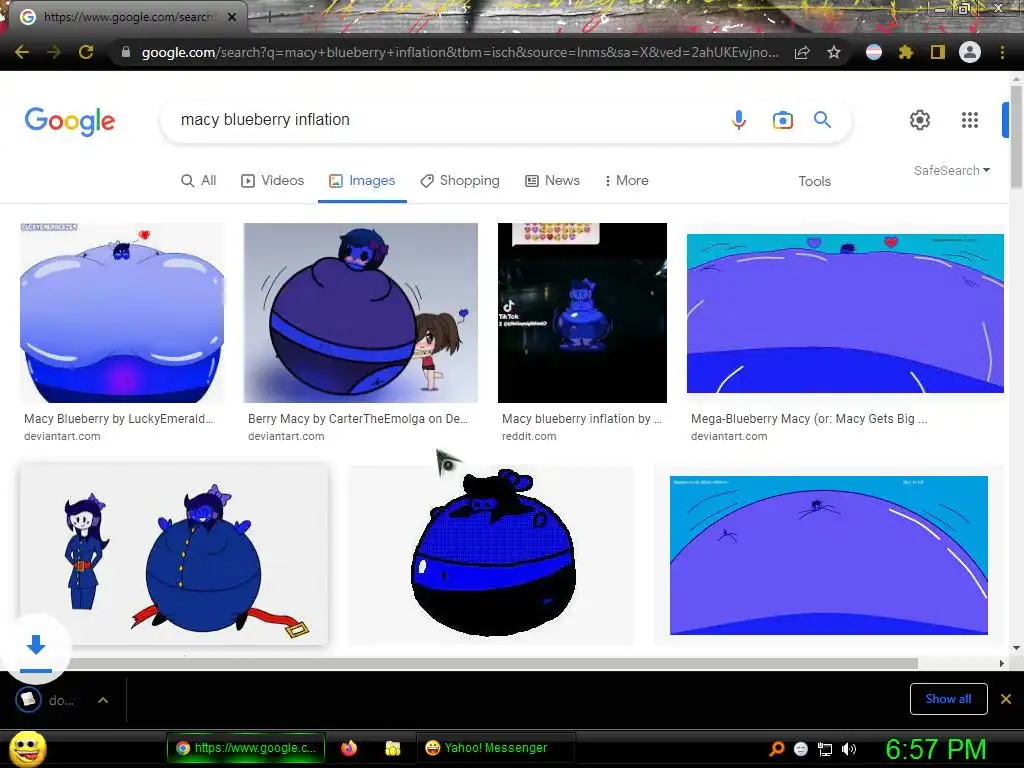This screenshot has width=1024, height=768.
Task: Open the two-character uniform drawing thumbnail
Action: 174,554
